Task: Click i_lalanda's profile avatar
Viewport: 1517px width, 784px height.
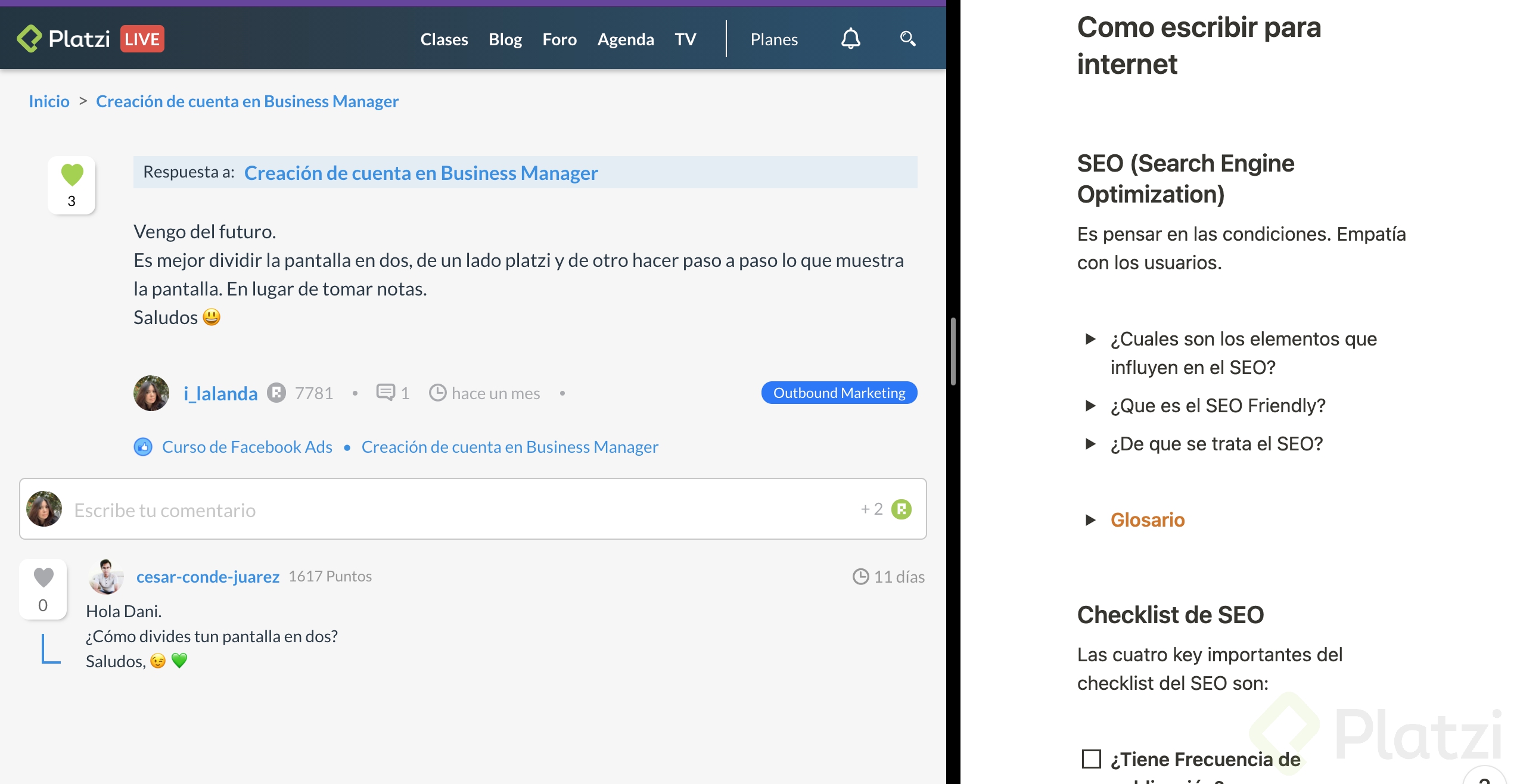Action: [x=151, y=393]
